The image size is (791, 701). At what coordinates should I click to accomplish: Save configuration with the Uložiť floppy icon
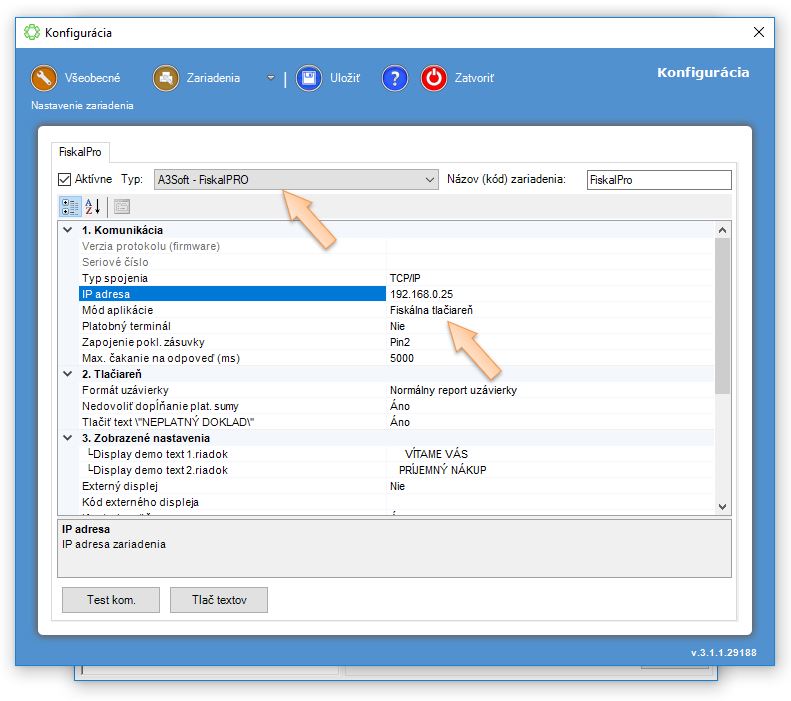pyautogui.click(x=310, y=78)
